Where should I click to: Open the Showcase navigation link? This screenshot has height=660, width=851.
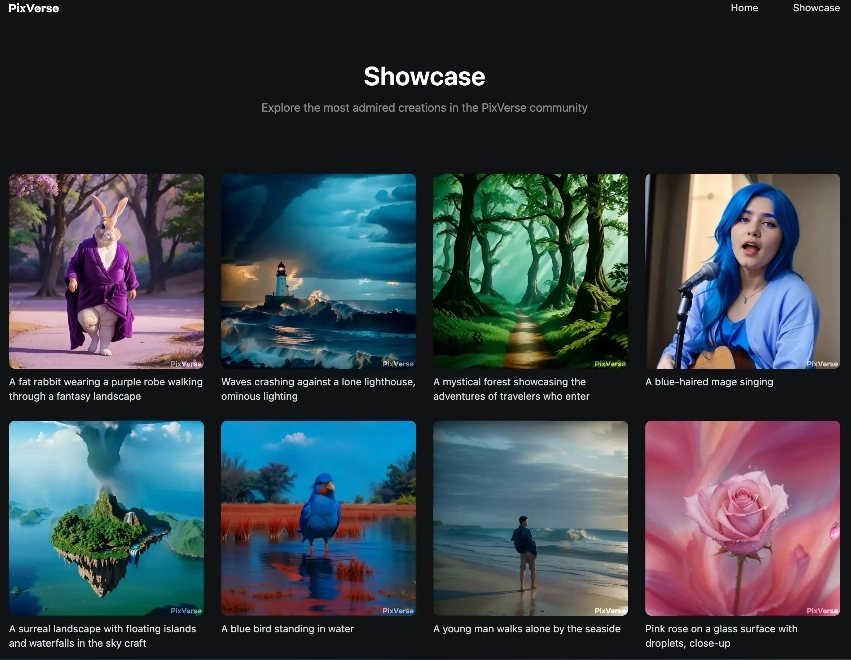pos(816,8)
